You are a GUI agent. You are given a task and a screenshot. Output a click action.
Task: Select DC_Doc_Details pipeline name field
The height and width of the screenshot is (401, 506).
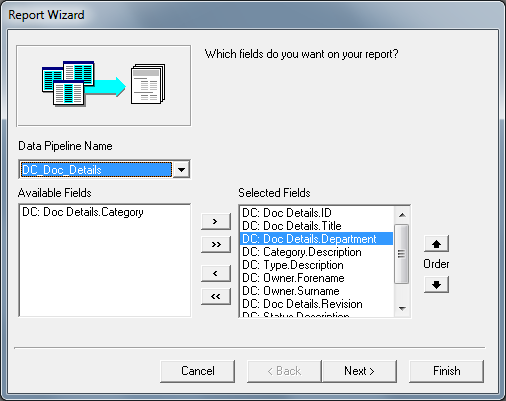[x=96, y=169]
